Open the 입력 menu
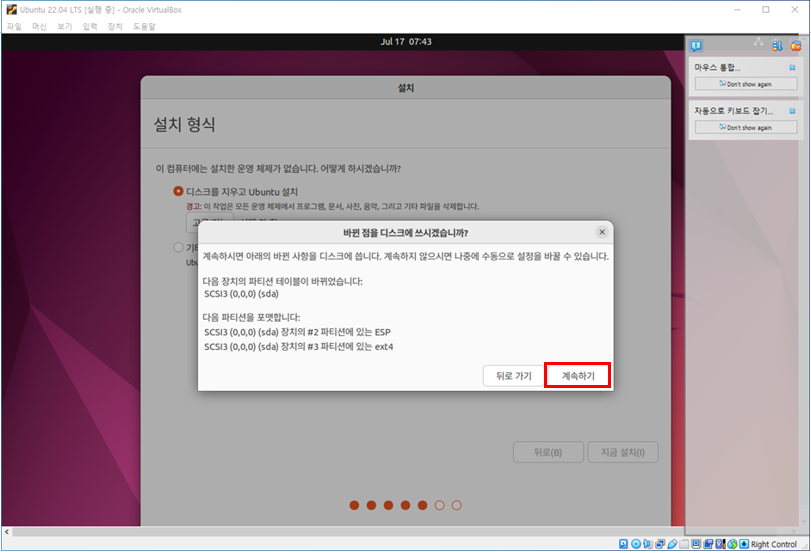This screenshot has width=811, height=553. pyautogui.click(x=90, y=26)
